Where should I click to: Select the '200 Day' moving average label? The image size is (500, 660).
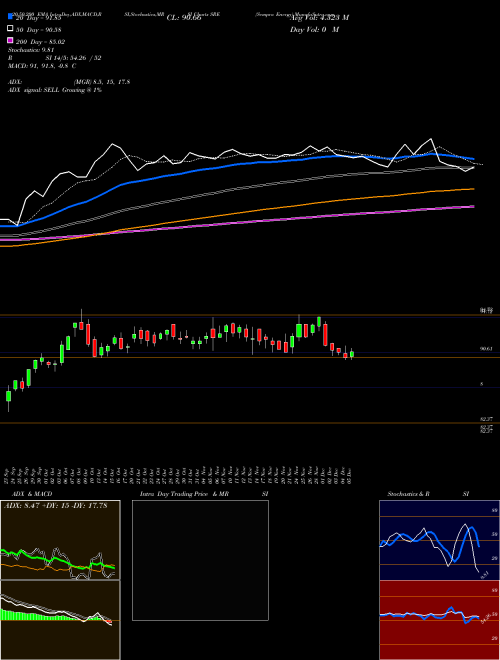point(40,42)
